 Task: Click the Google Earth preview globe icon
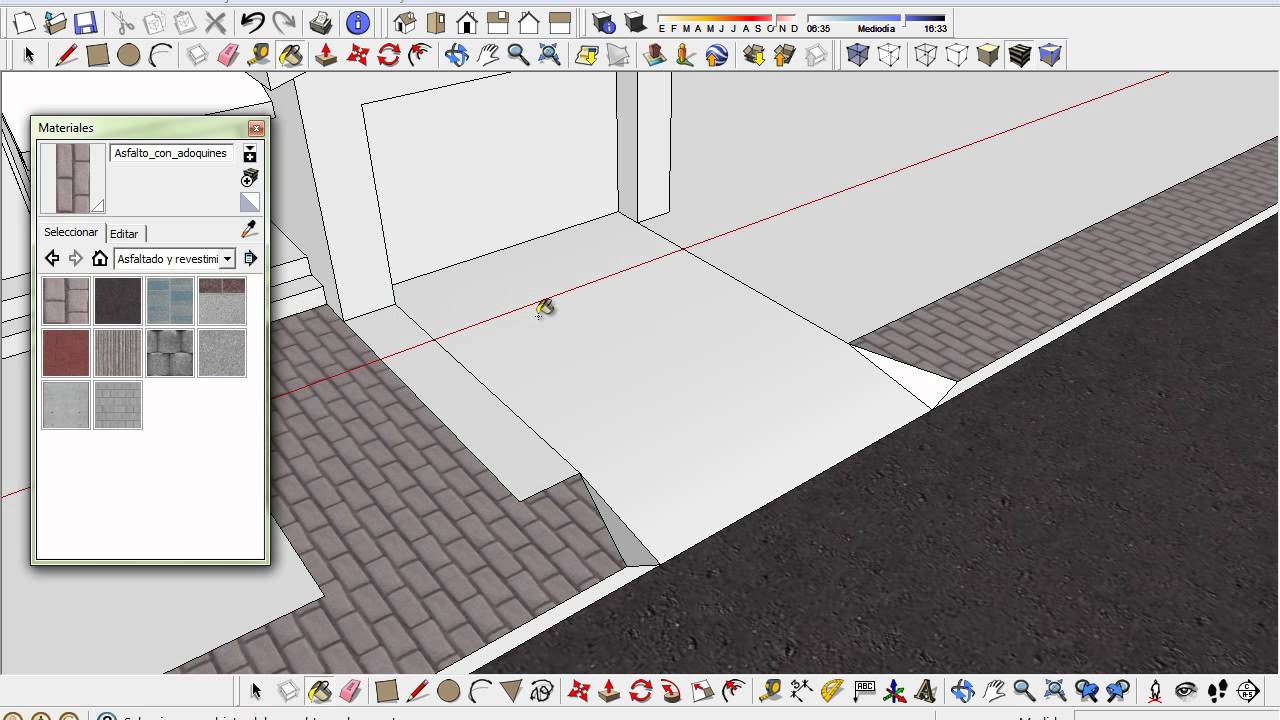tap(716, 55)
